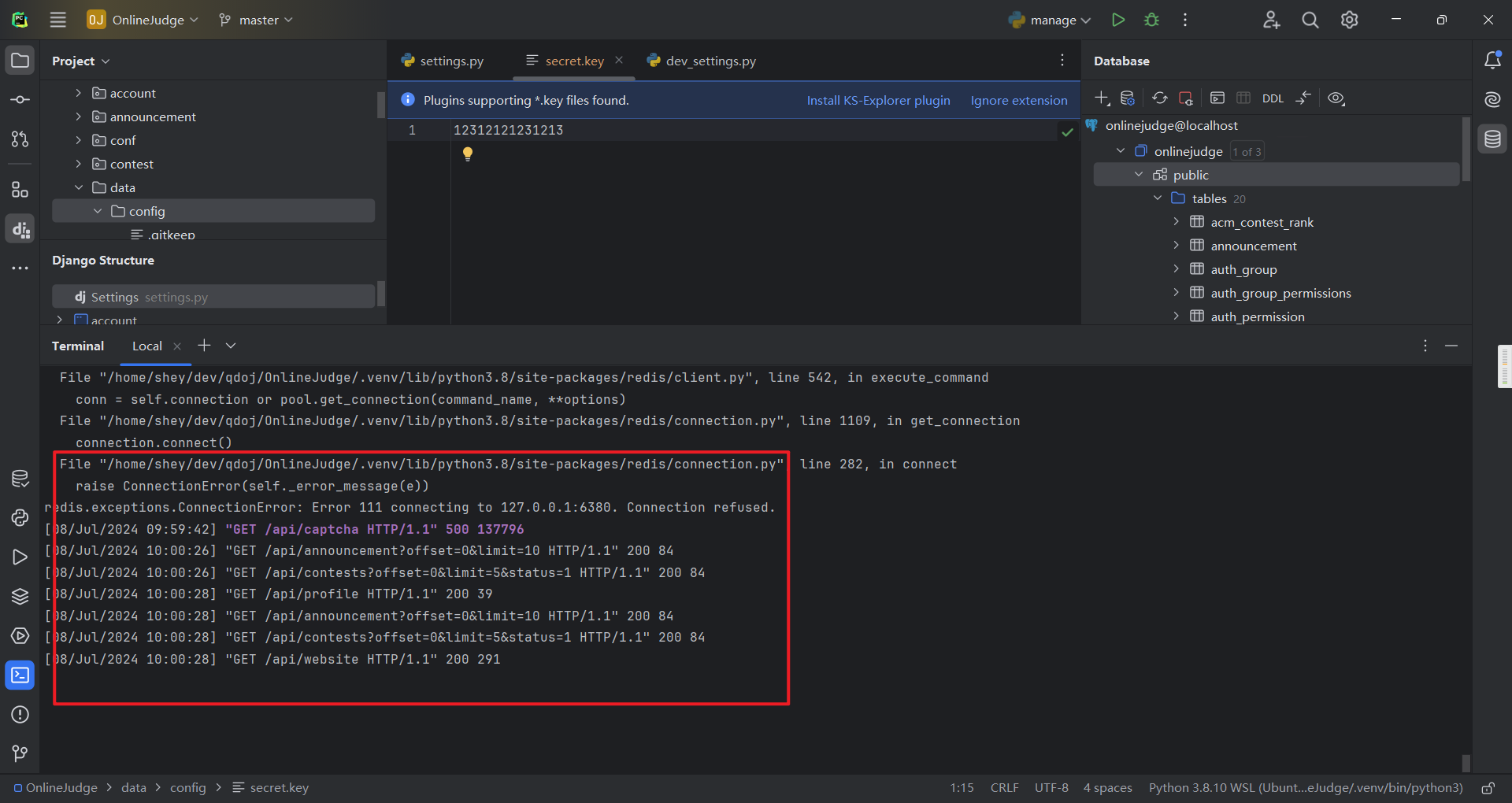Expand the auth_group_permissions table

pos(1177,293)
